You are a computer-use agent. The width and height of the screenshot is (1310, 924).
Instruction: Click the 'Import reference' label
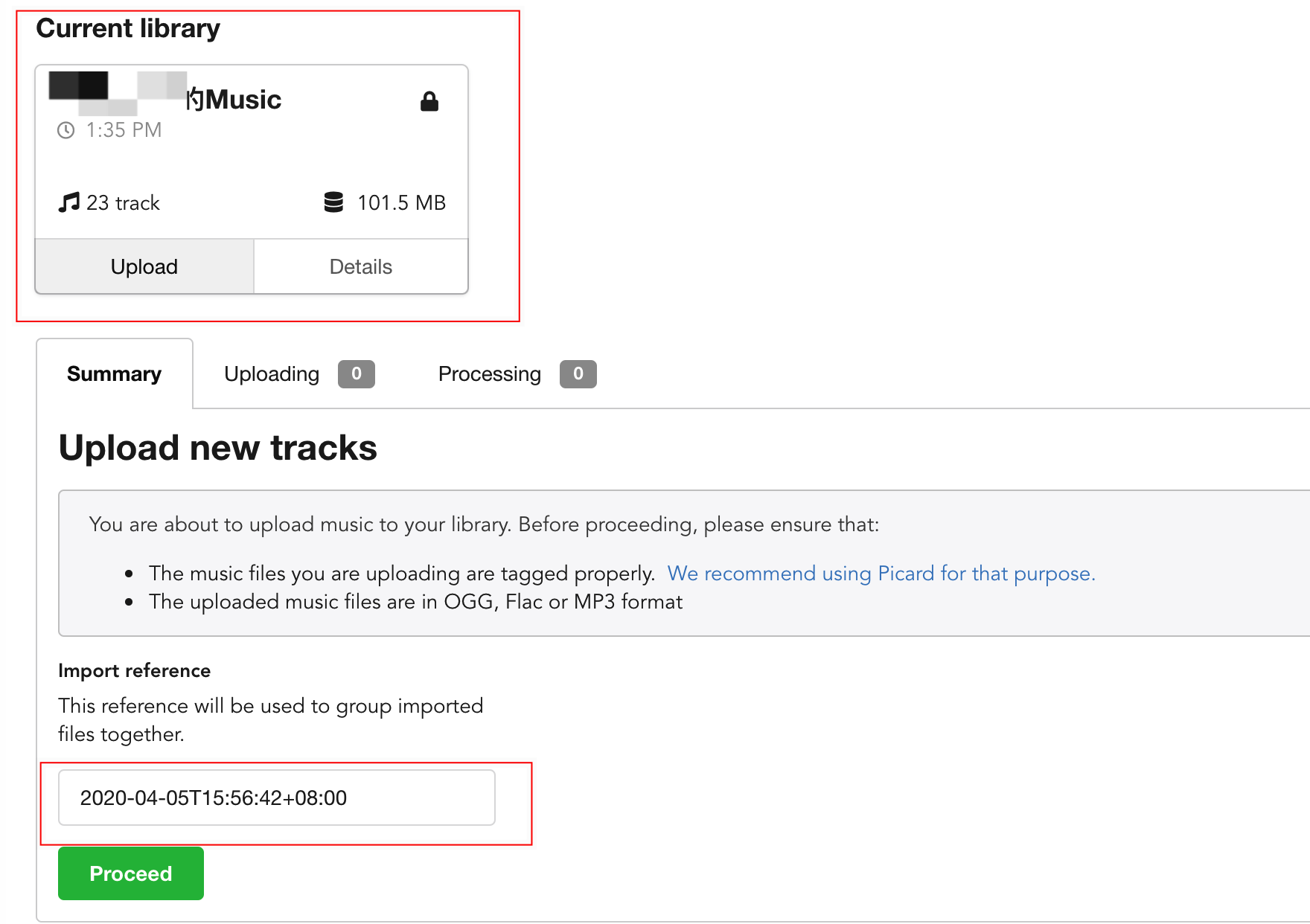tap(135, 670)
